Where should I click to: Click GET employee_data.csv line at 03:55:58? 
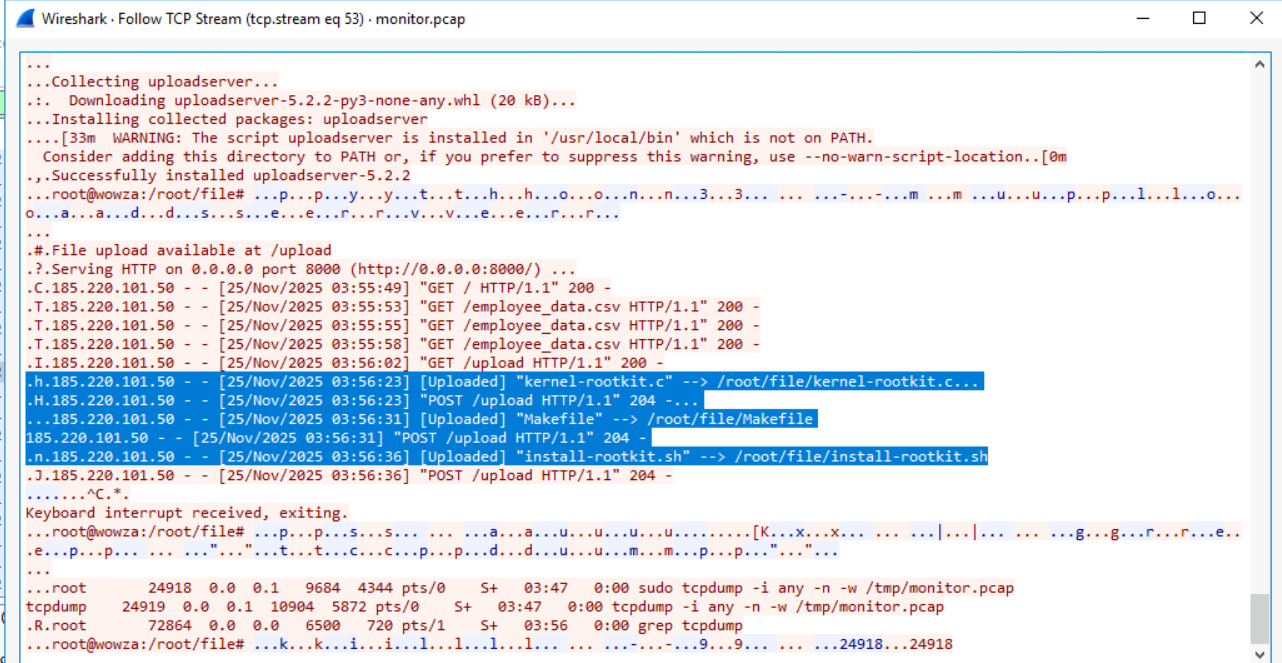(x=393, y=344)
